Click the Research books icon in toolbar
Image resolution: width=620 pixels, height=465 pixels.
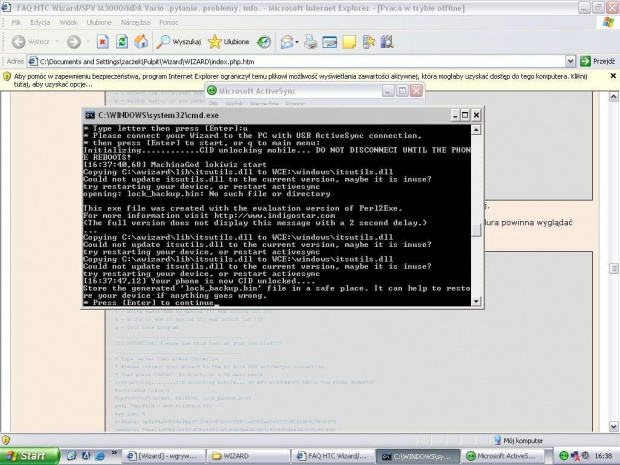tap(387, 42)
